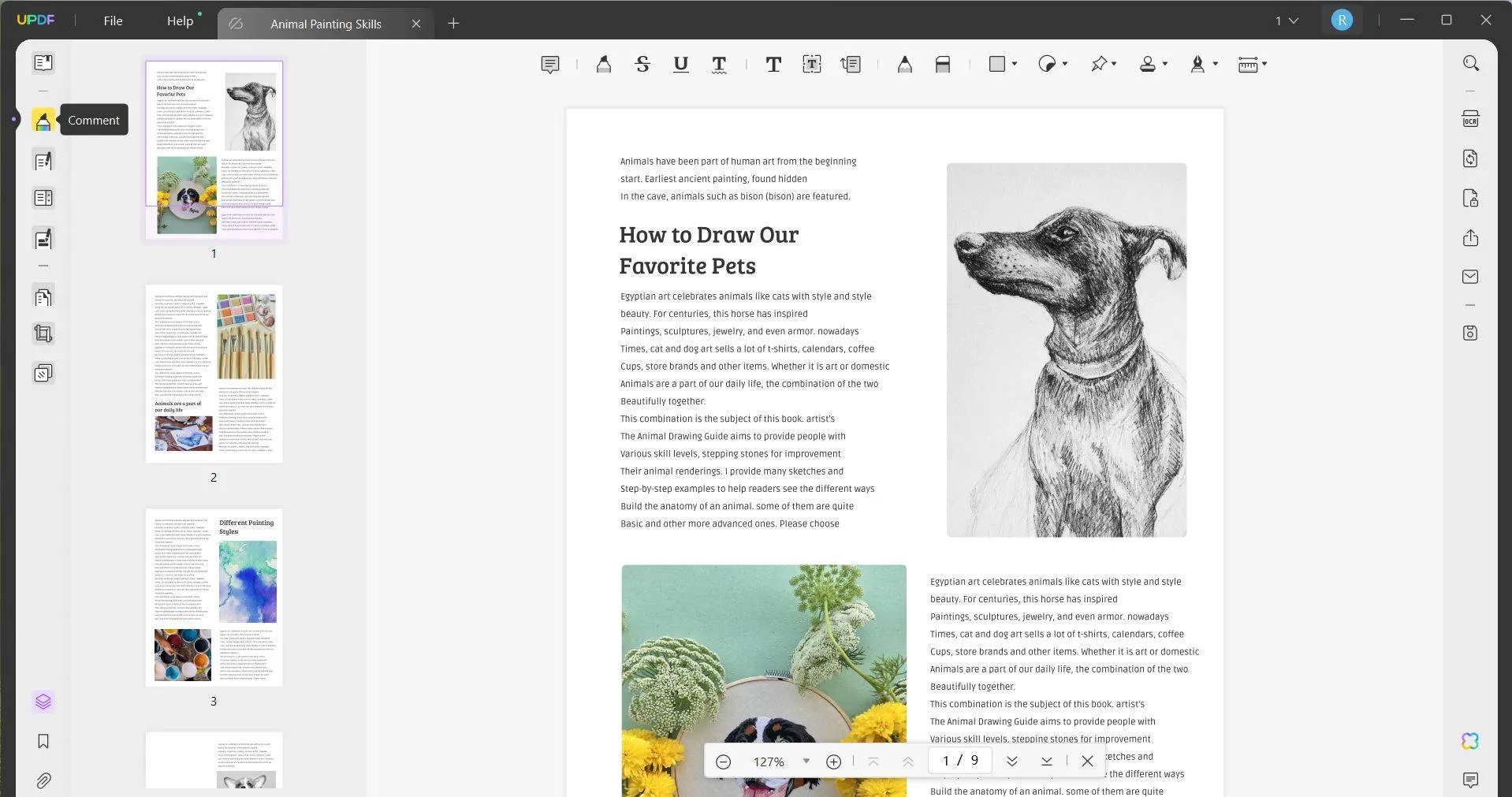Screen dimensions: 1512x797
Task: Select page 2 thumbnail
Action: point(214,374)
